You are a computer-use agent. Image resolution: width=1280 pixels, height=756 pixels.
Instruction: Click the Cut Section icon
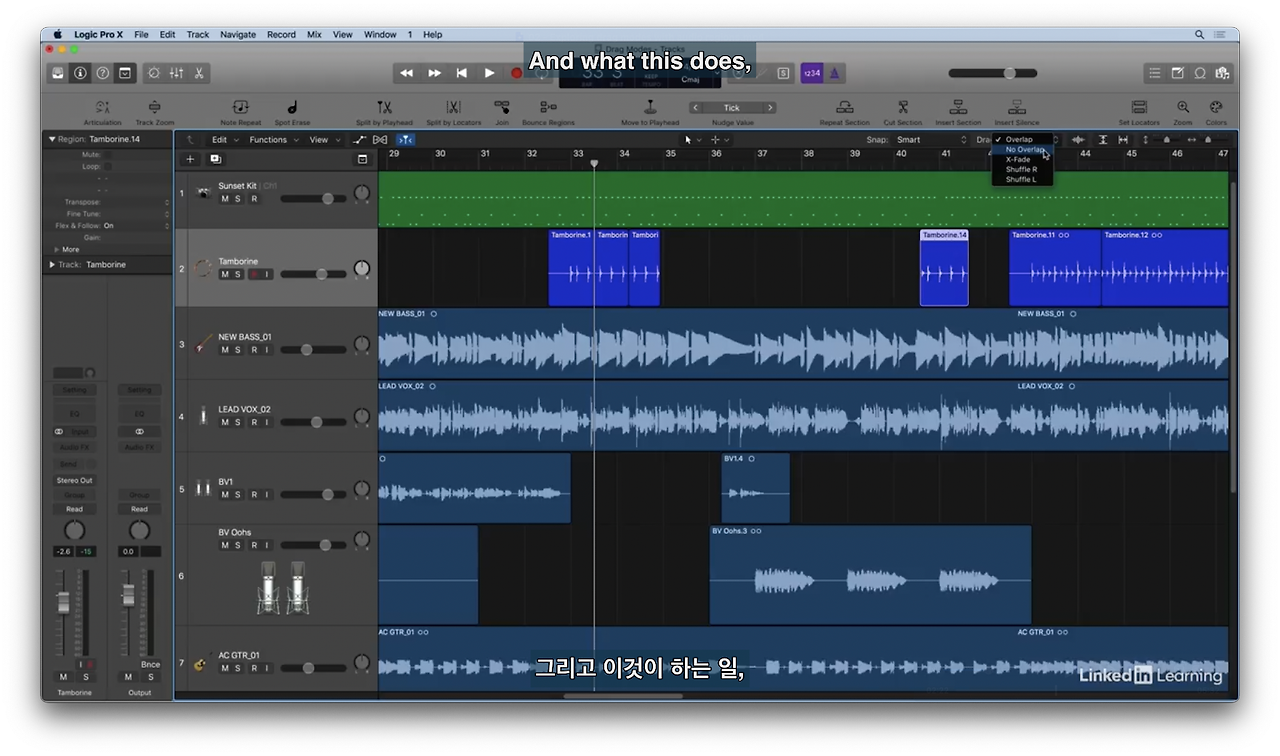903,107
